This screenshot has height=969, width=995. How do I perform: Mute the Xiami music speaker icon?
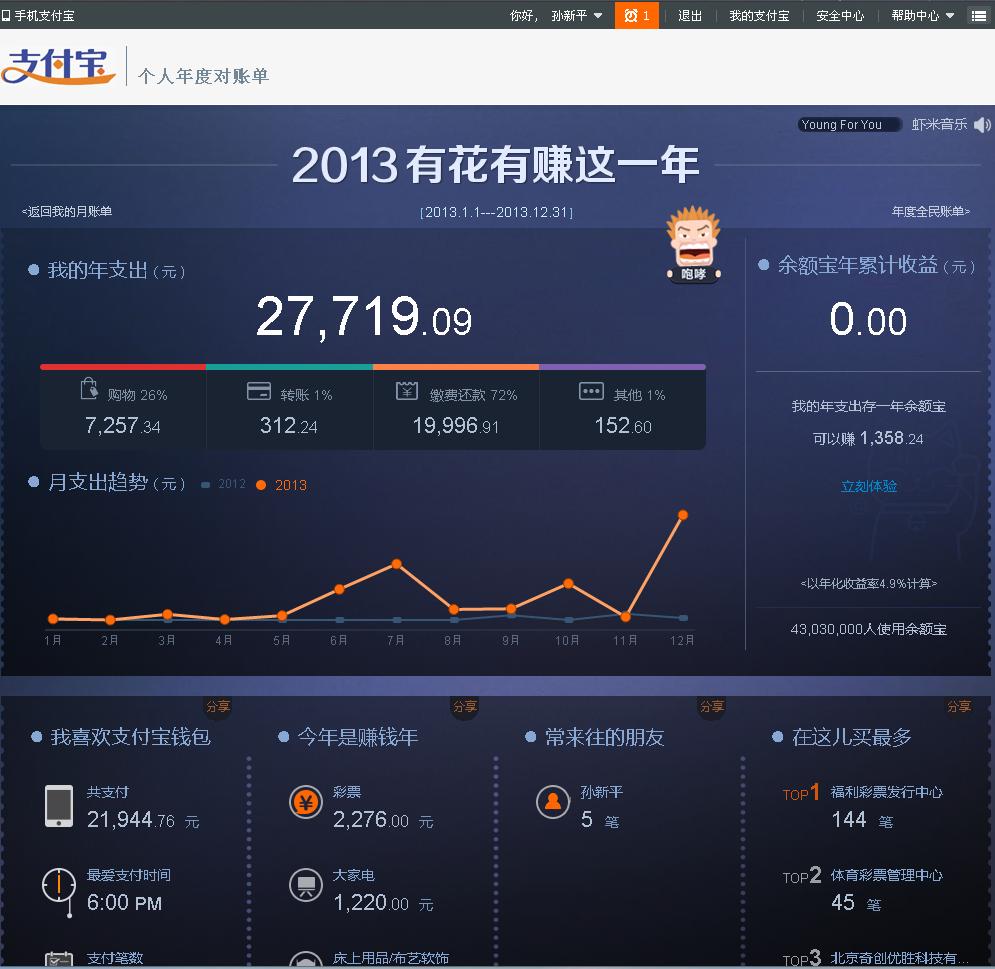[x=982, y=125]
